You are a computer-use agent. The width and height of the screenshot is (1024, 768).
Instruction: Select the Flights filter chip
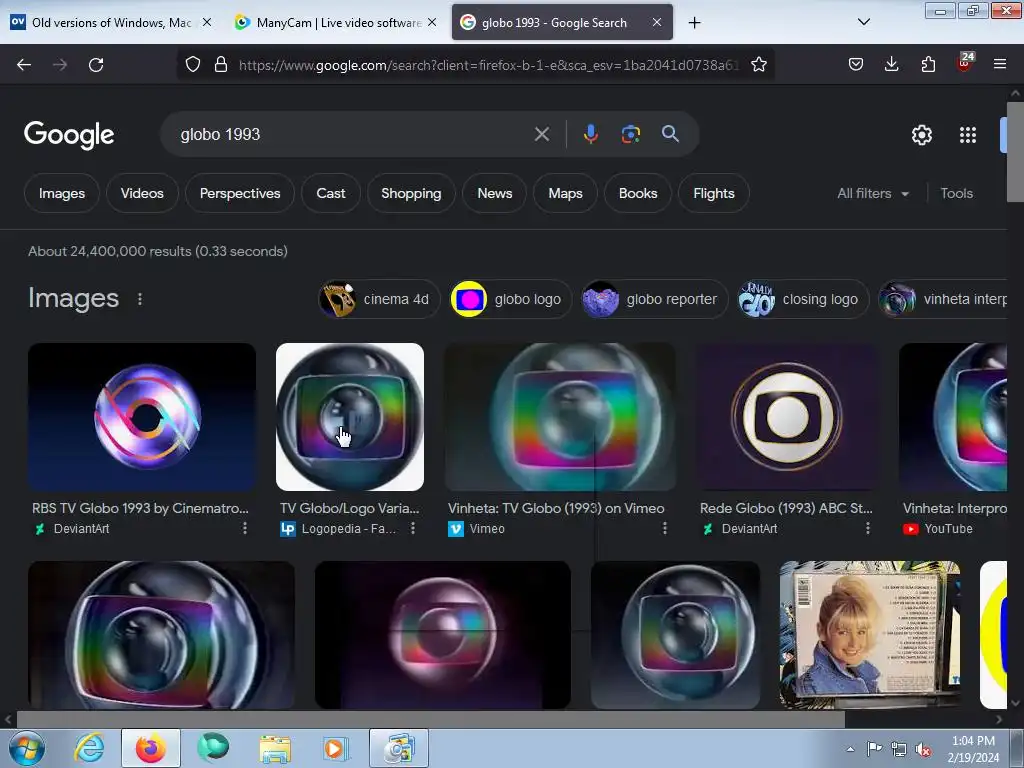pyautogui.click(x=714, y=193)
